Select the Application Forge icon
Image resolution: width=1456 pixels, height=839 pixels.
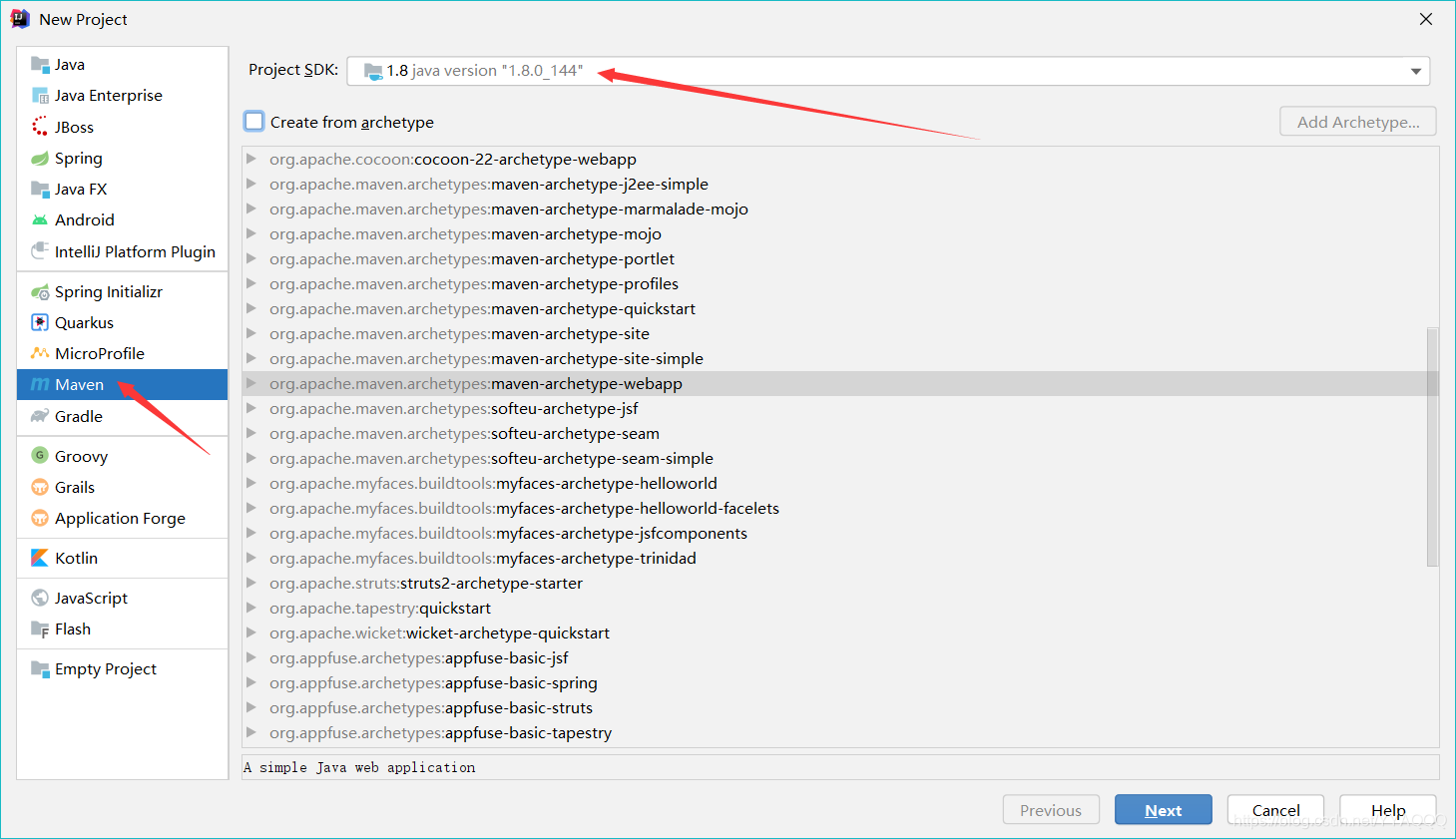coord(40,518)
